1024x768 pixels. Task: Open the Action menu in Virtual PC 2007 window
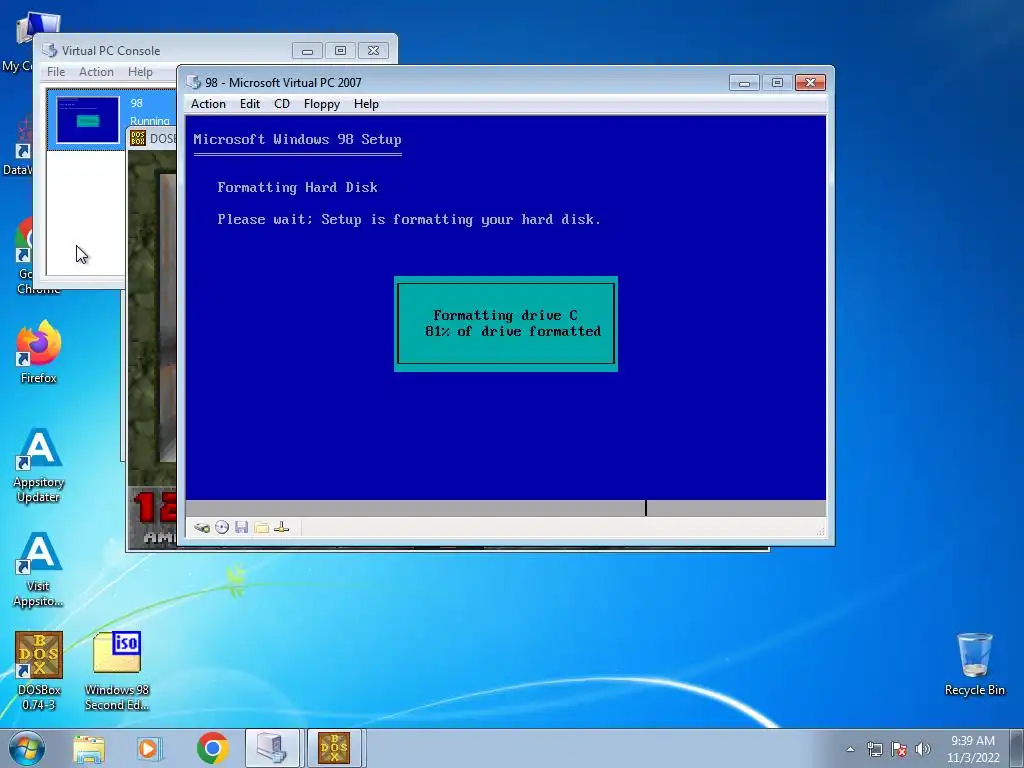[x=208, y=104]
